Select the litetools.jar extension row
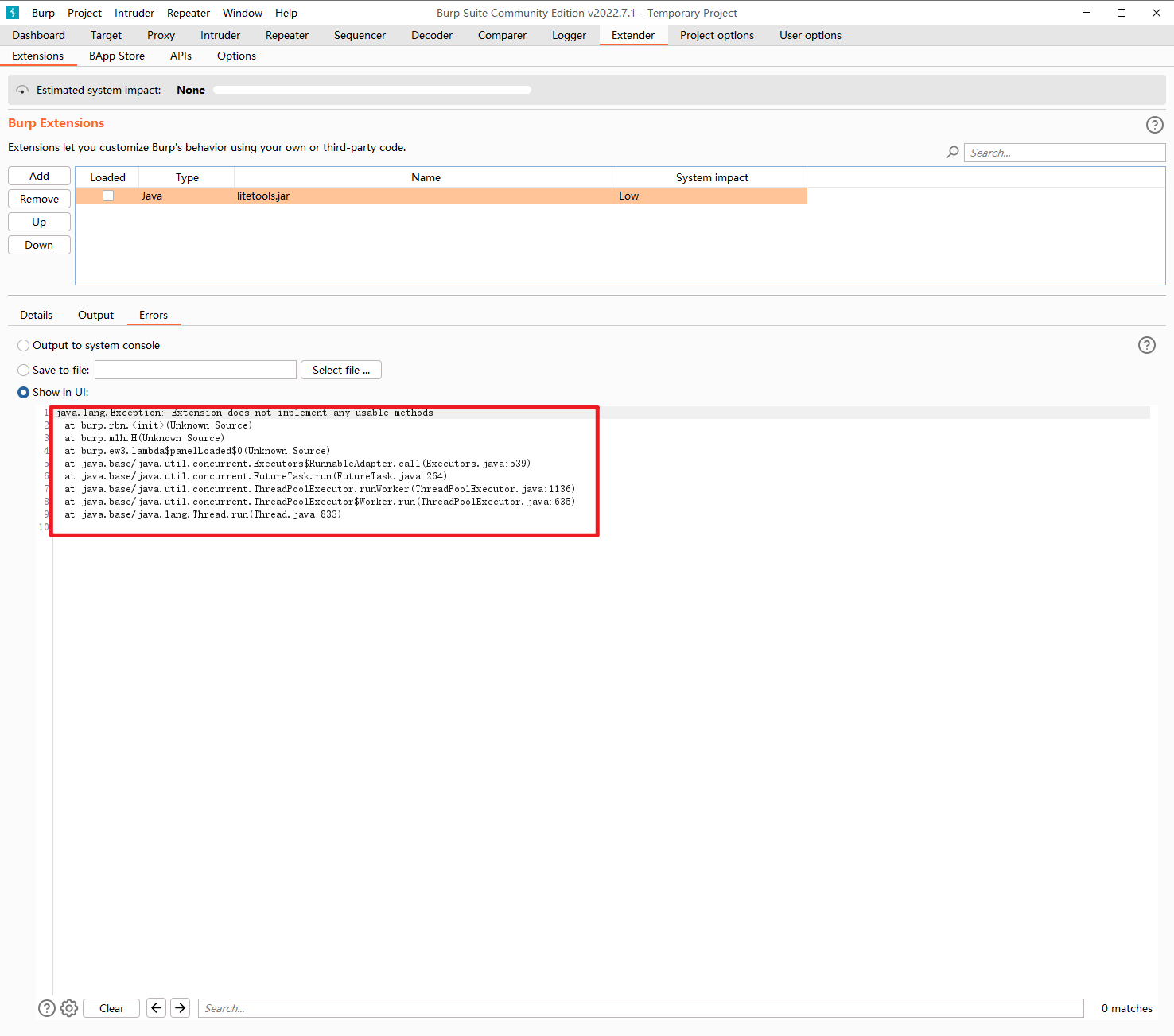 pos(441,196)
